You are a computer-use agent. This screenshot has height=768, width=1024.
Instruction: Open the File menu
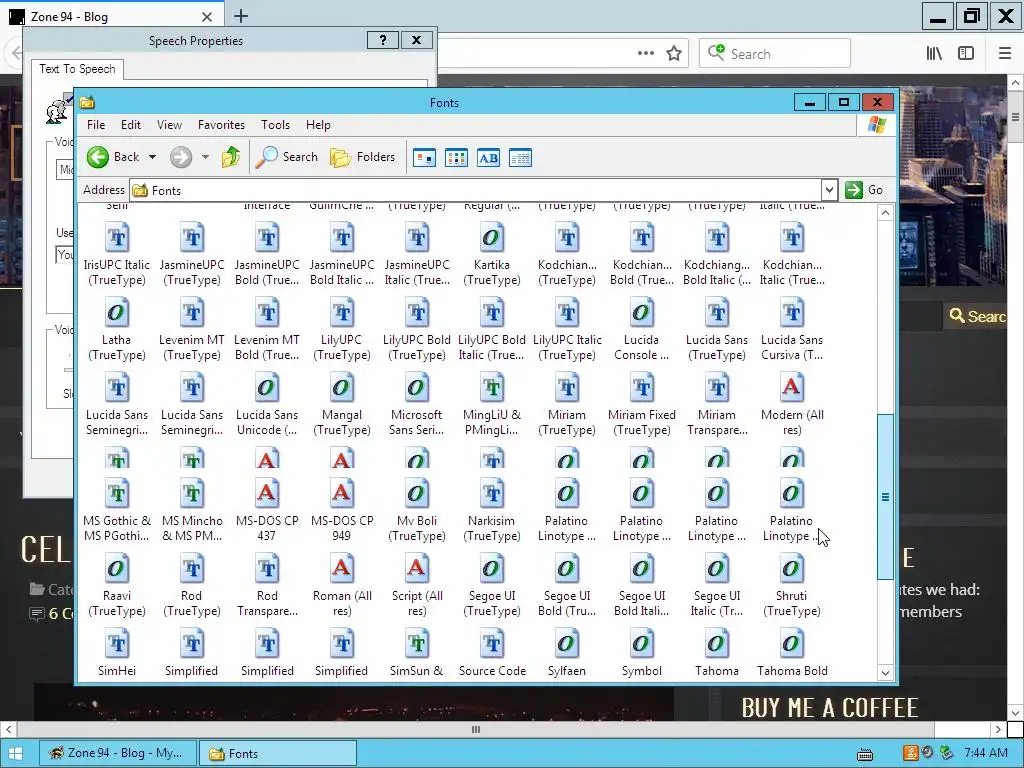[x=96, y=125]
